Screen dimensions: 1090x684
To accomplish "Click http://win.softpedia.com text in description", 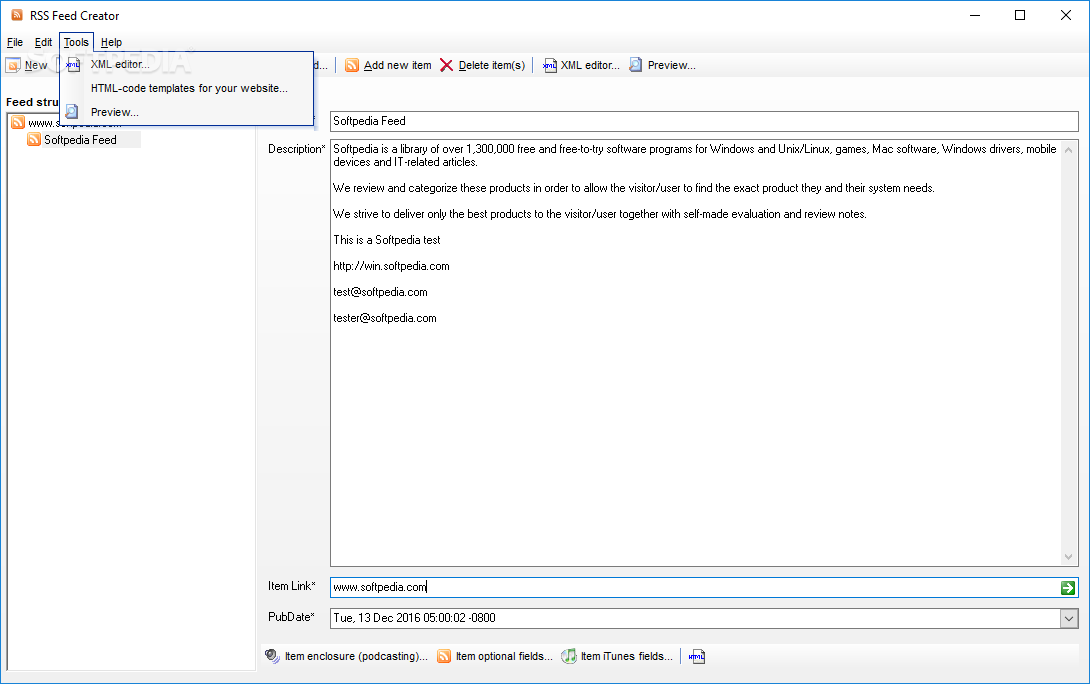I will (x=391, y=266).
